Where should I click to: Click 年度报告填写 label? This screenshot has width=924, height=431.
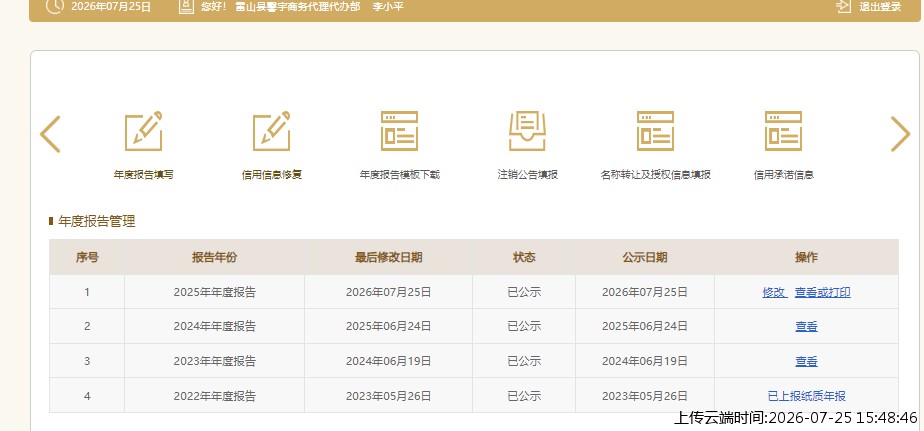(143, 175)
